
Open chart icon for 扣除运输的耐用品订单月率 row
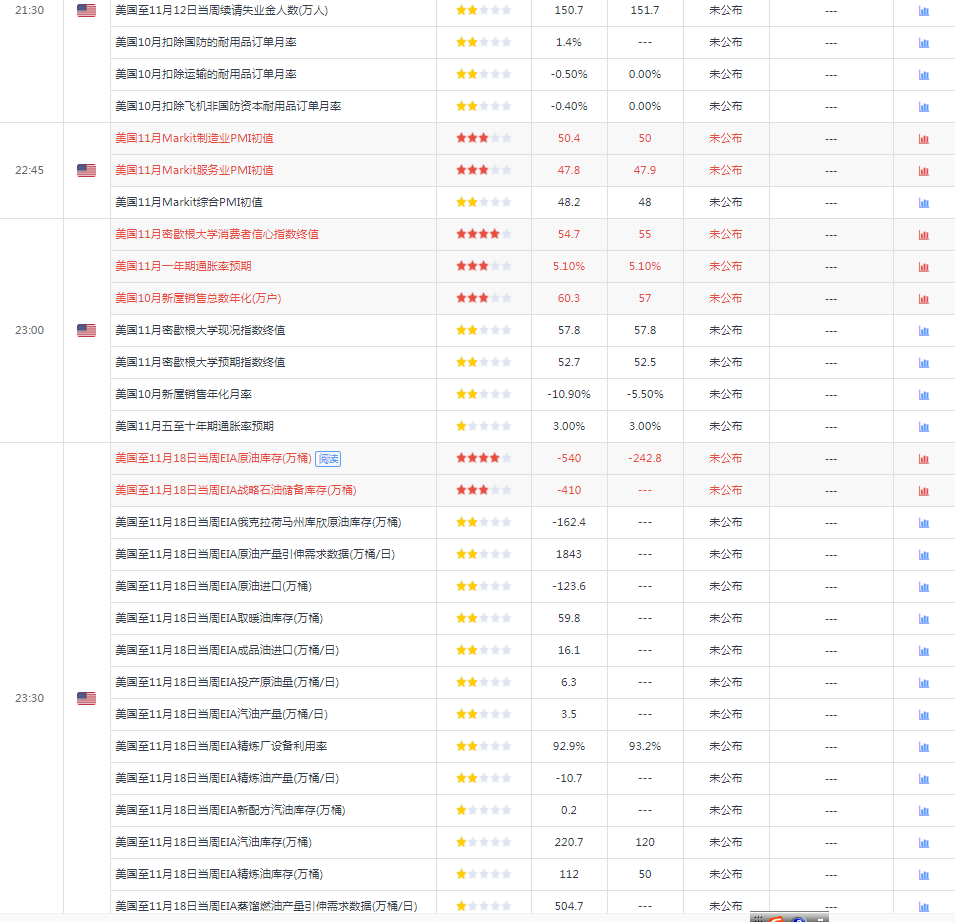click(923, 75)
